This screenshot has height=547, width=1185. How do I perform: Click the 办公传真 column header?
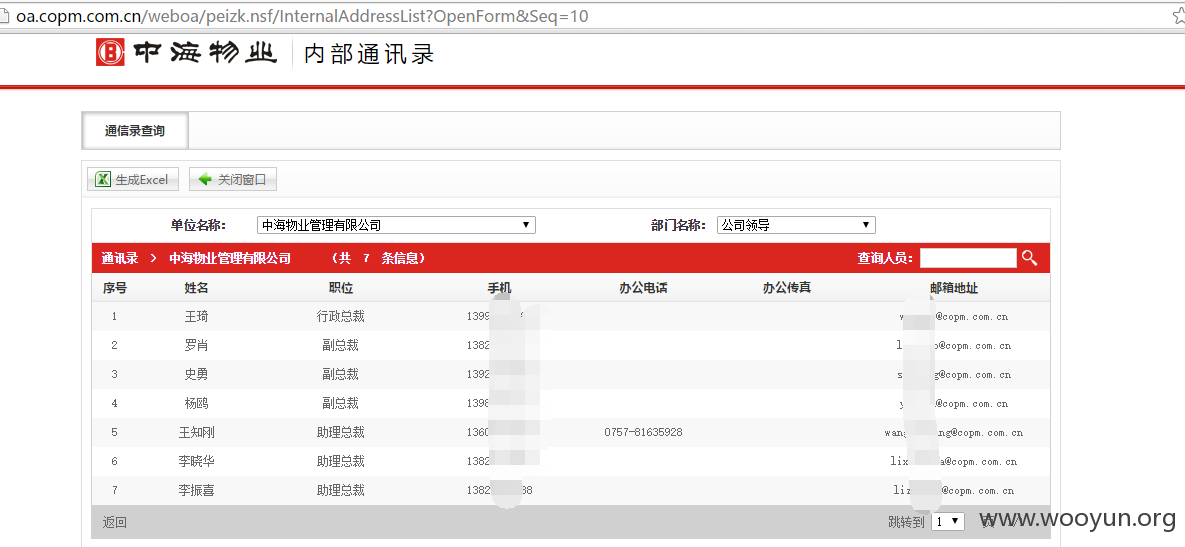point(787,288)
